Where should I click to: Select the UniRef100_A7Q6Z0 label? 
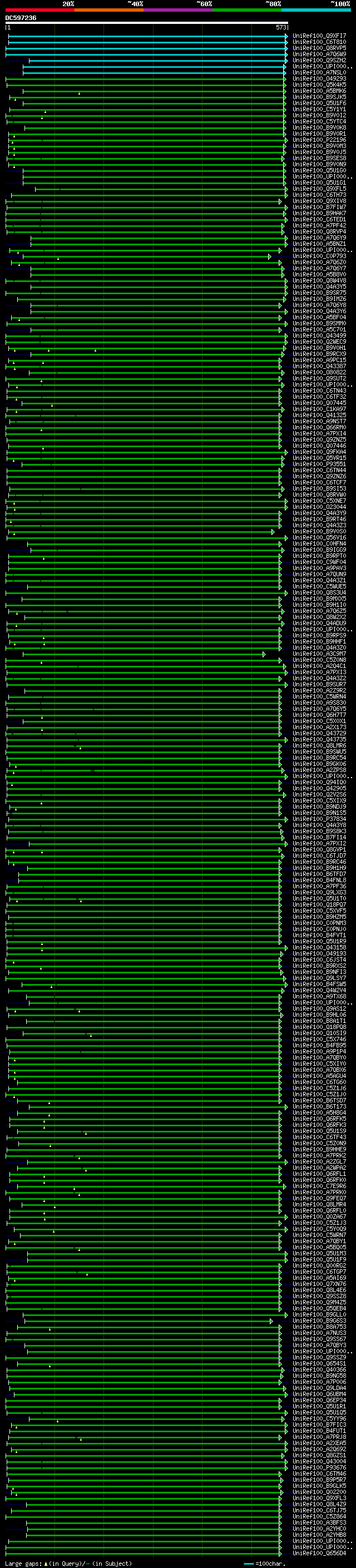click(319, 263)
